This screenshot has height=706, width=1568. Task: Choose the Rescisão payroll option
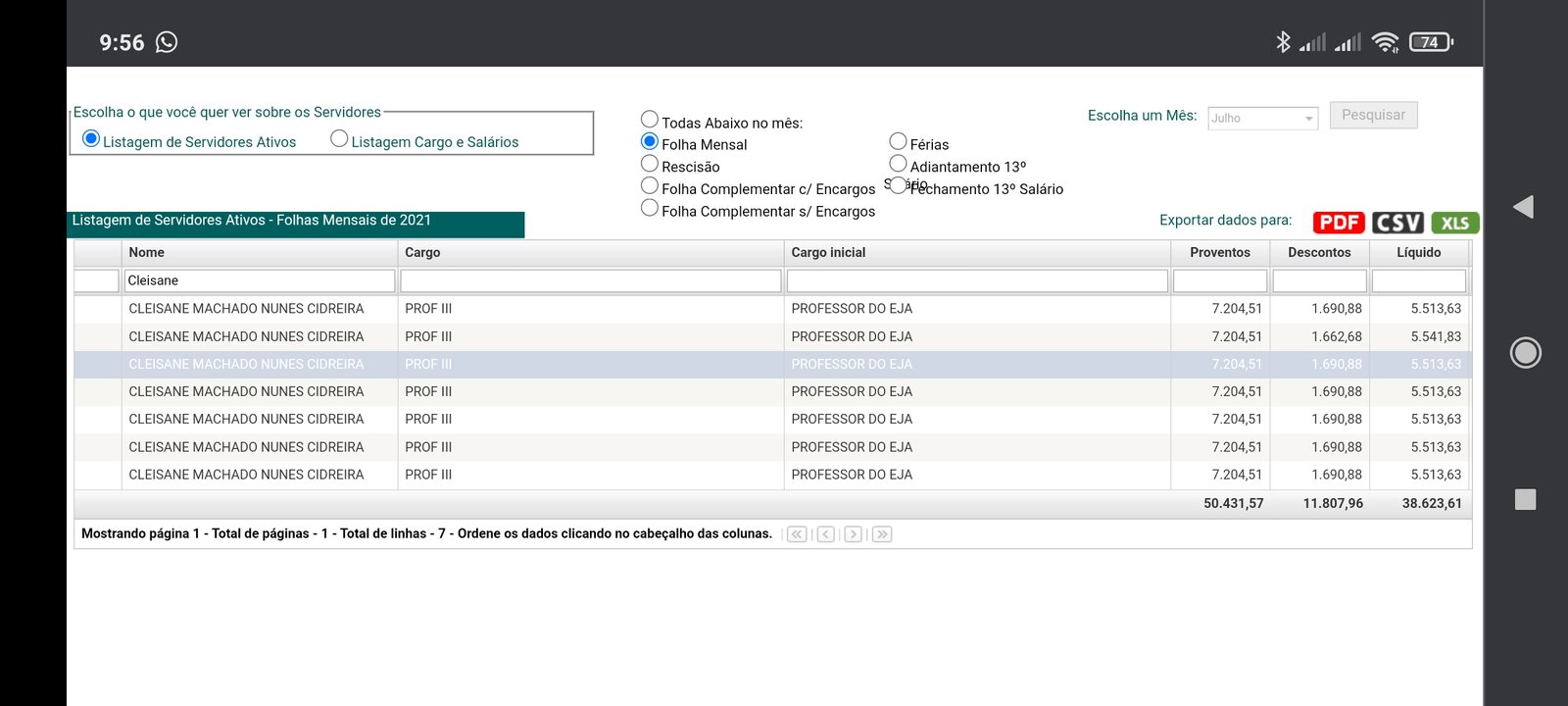(650, 164)
